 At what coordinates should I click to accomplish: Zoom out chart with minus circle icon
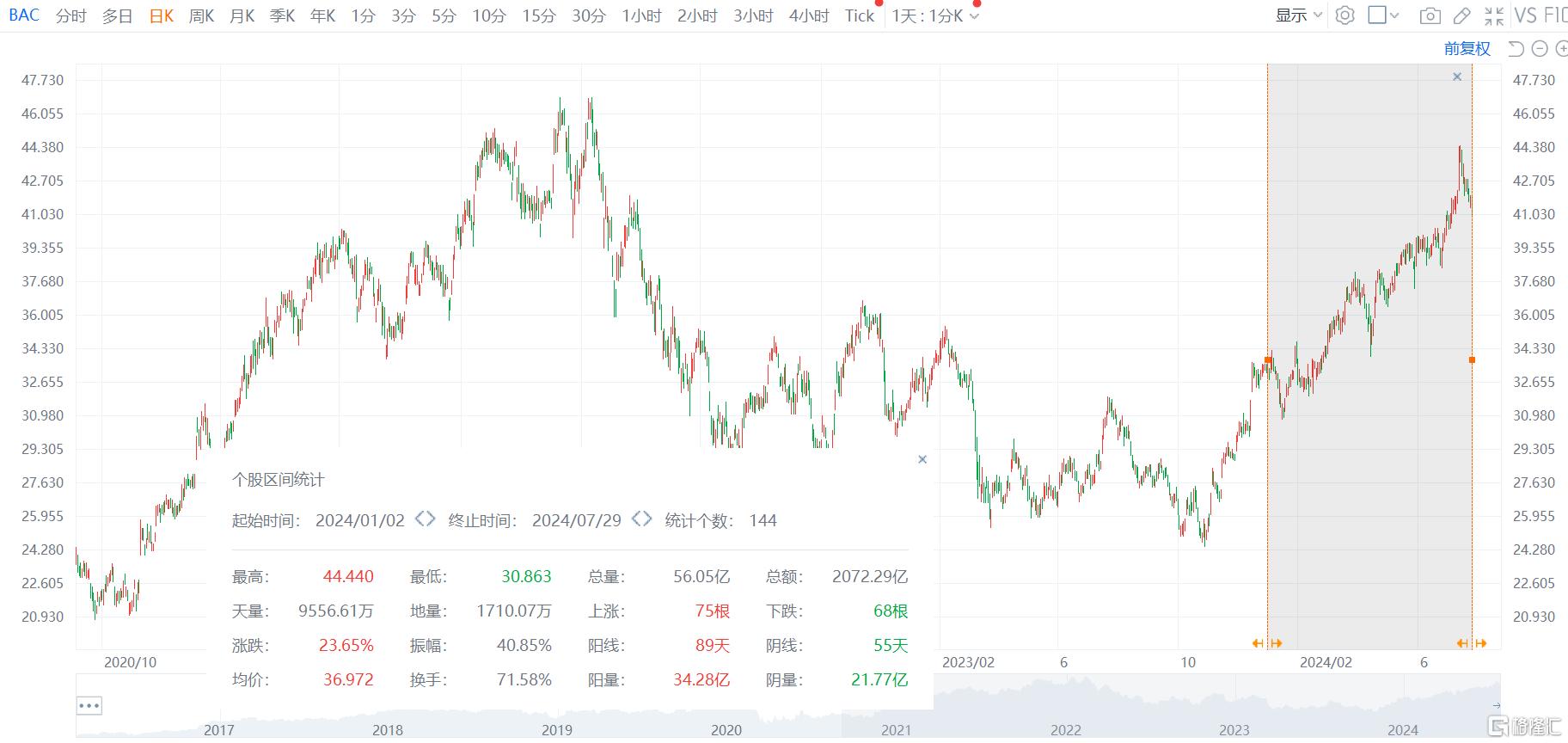(1540, 49)
